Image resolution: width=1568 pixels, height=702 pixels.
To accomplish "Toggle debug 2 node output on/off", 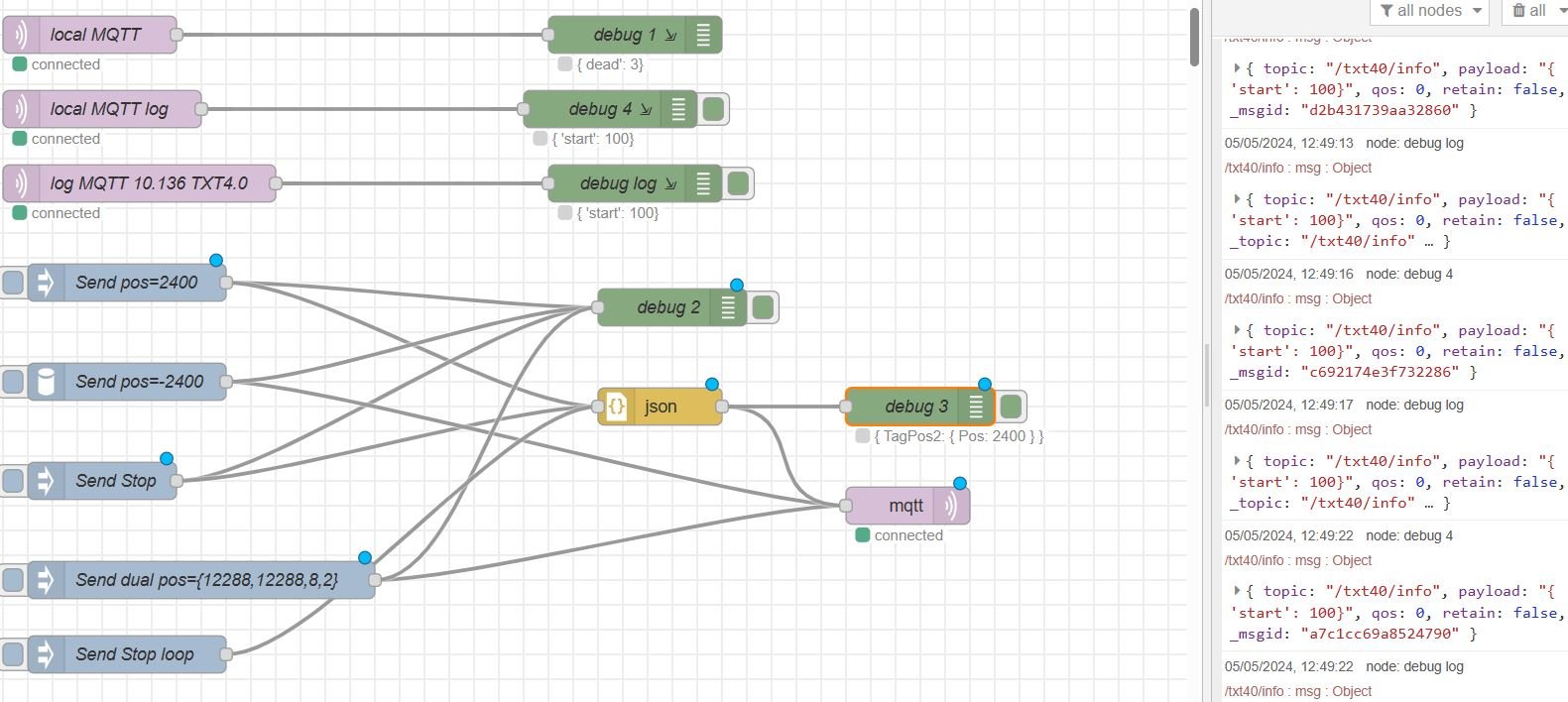I will tap(763, 307).
